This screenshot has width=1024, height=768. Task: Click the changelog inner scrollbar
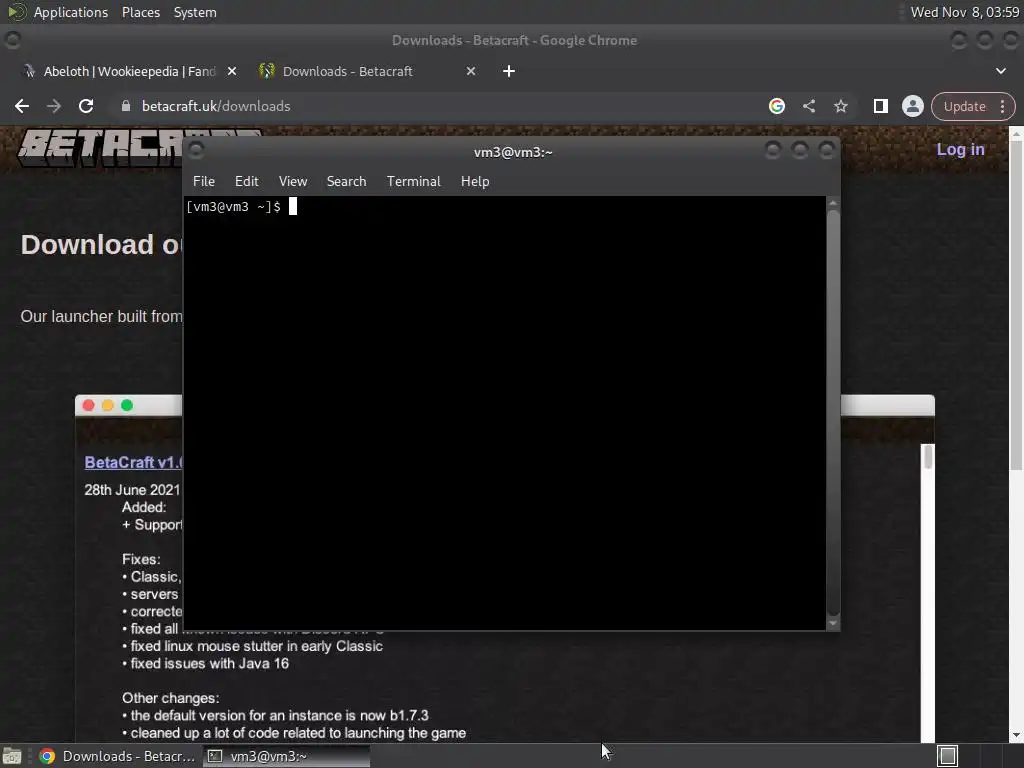click(928, 457)
